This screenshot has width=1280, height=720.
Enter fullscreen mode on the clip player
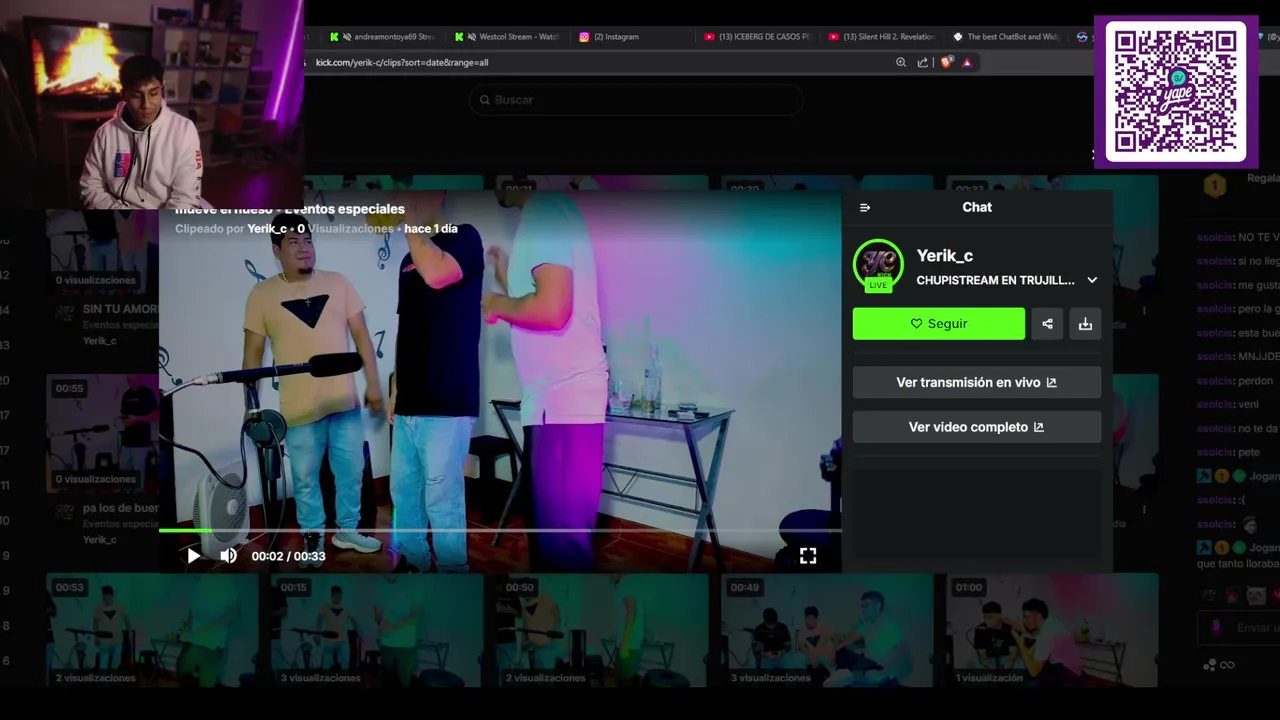808,556
